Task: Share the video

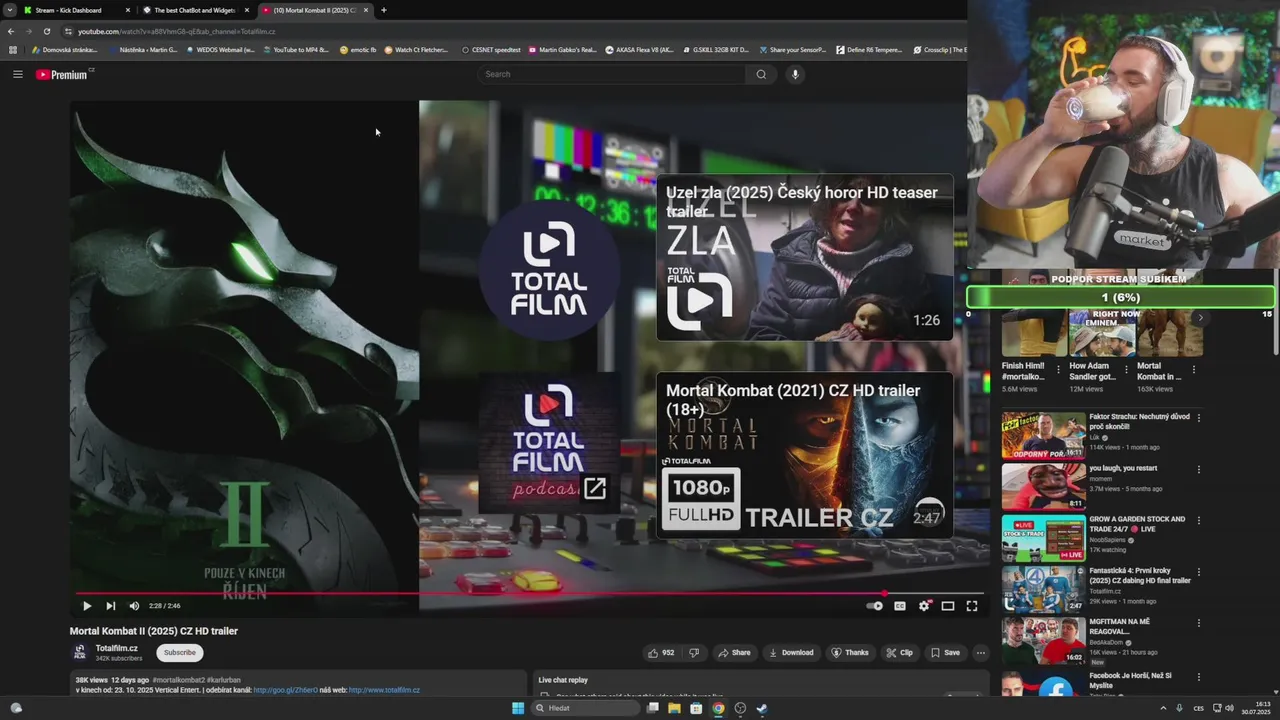Action: [733, 653]
